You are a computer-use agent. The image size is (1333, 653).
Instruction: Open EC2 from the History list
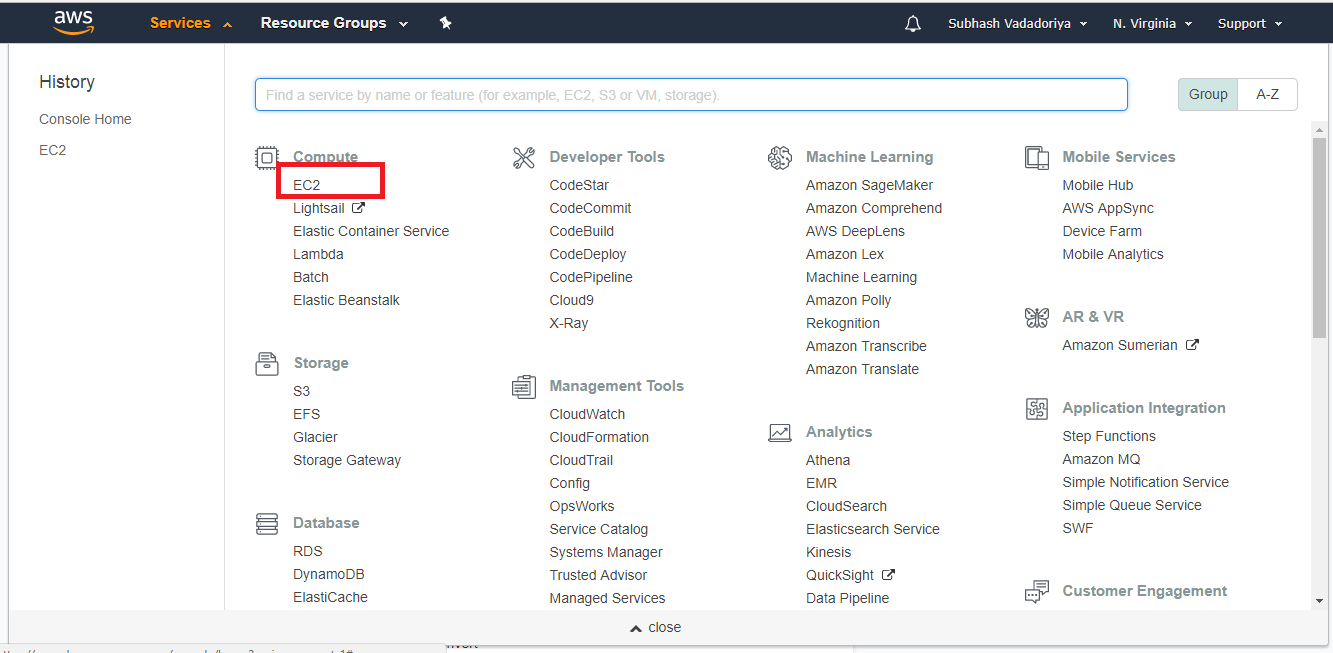pos(53,150)
